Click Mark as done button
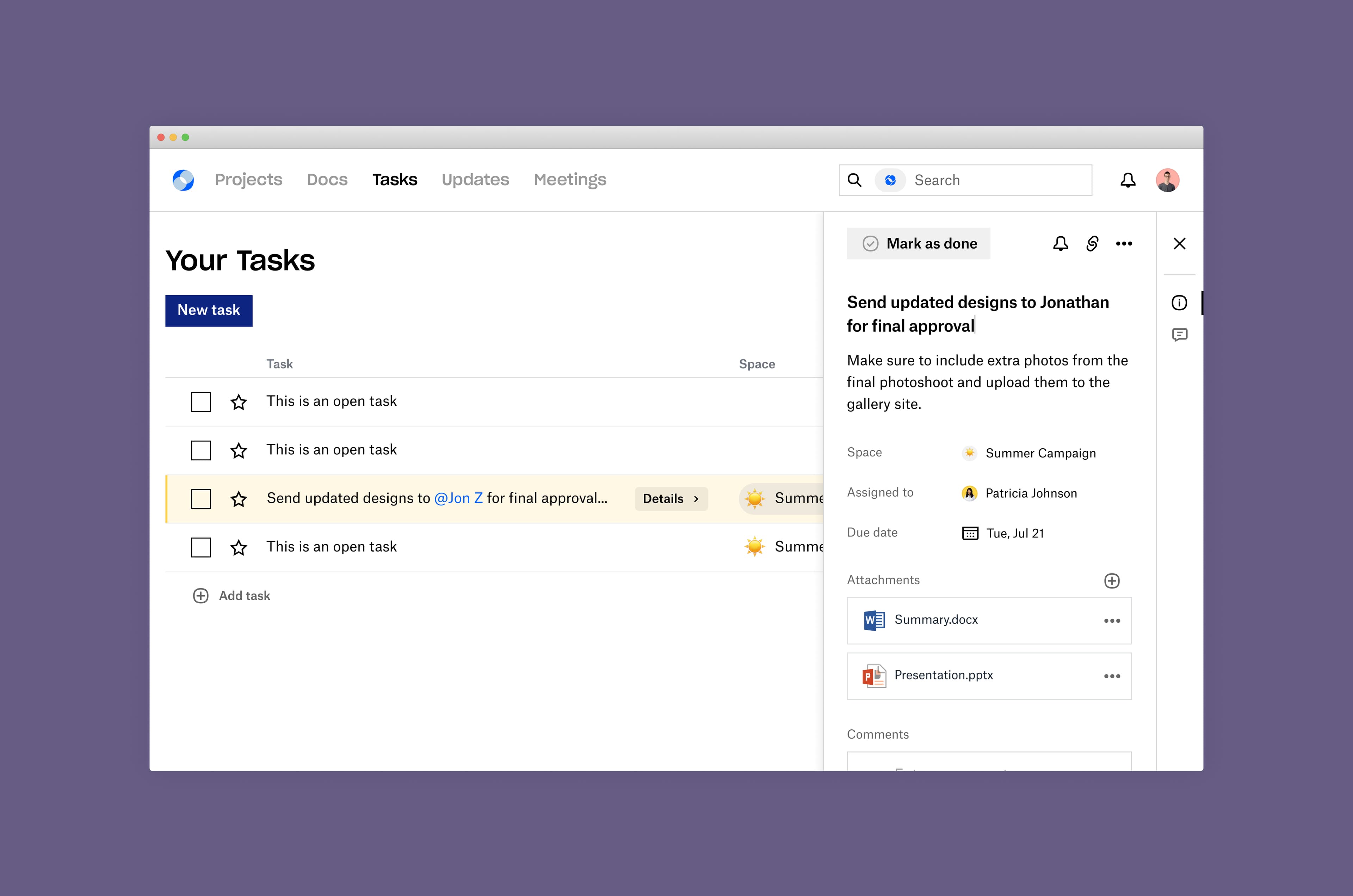The height and width of the screenshot is (896, 1353). pyautogui.click(x=918, y=243)
